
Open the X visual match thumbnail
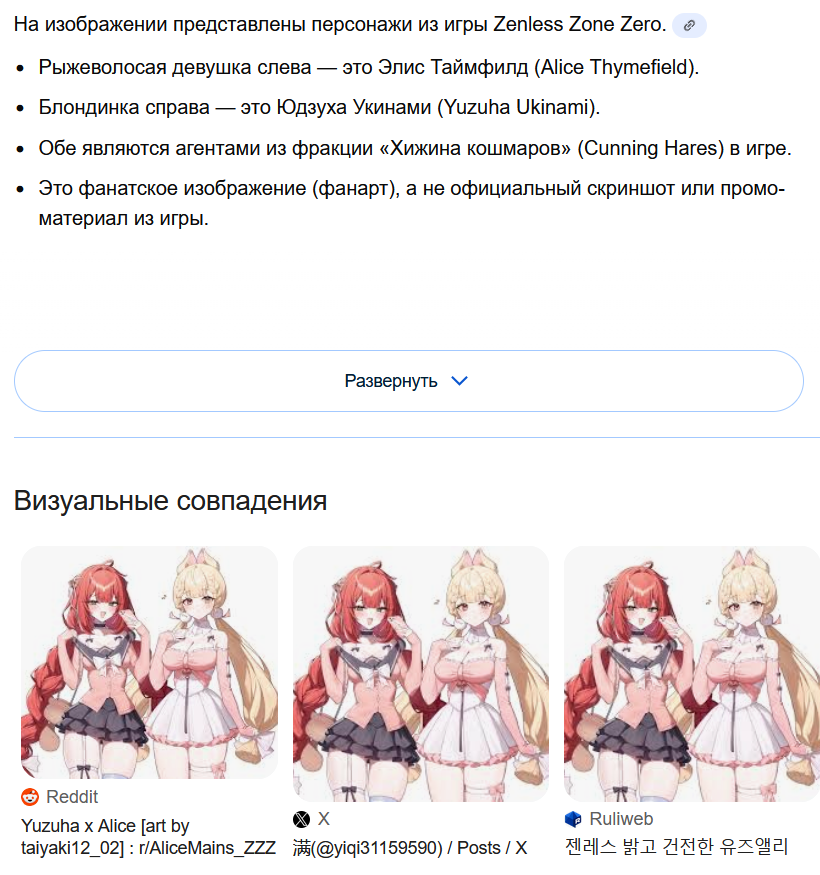(421, 674)
